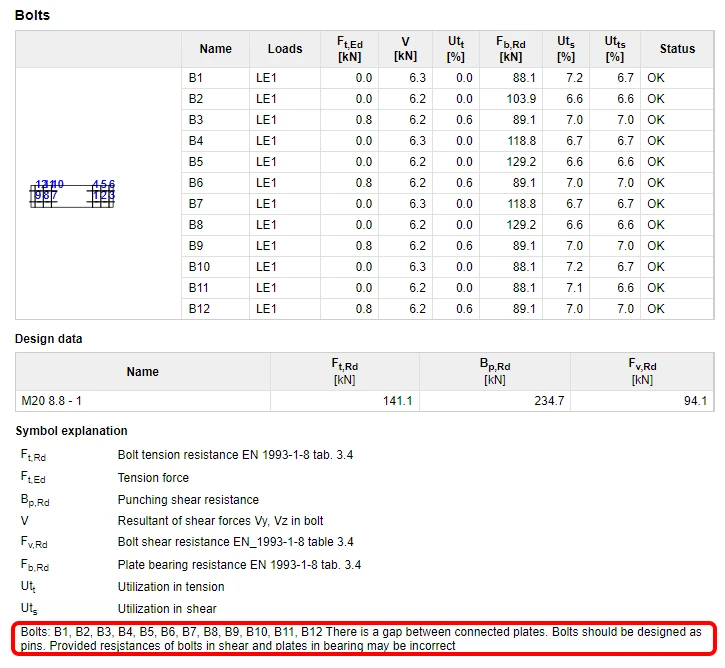Select the B10 bolt name cell
Screen dimensions: 725x668
[x=215, y=267]
